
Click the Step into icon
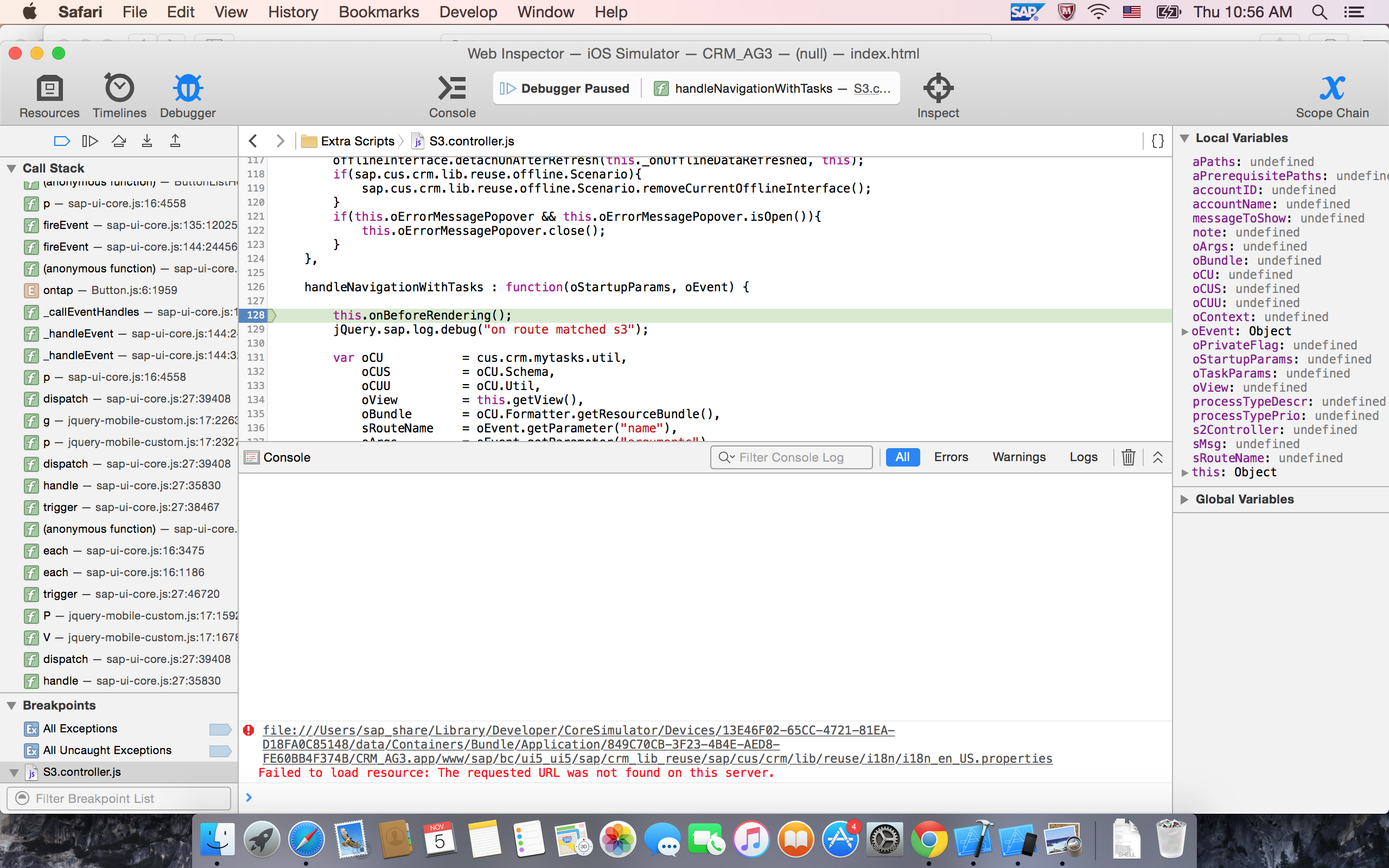147,141
